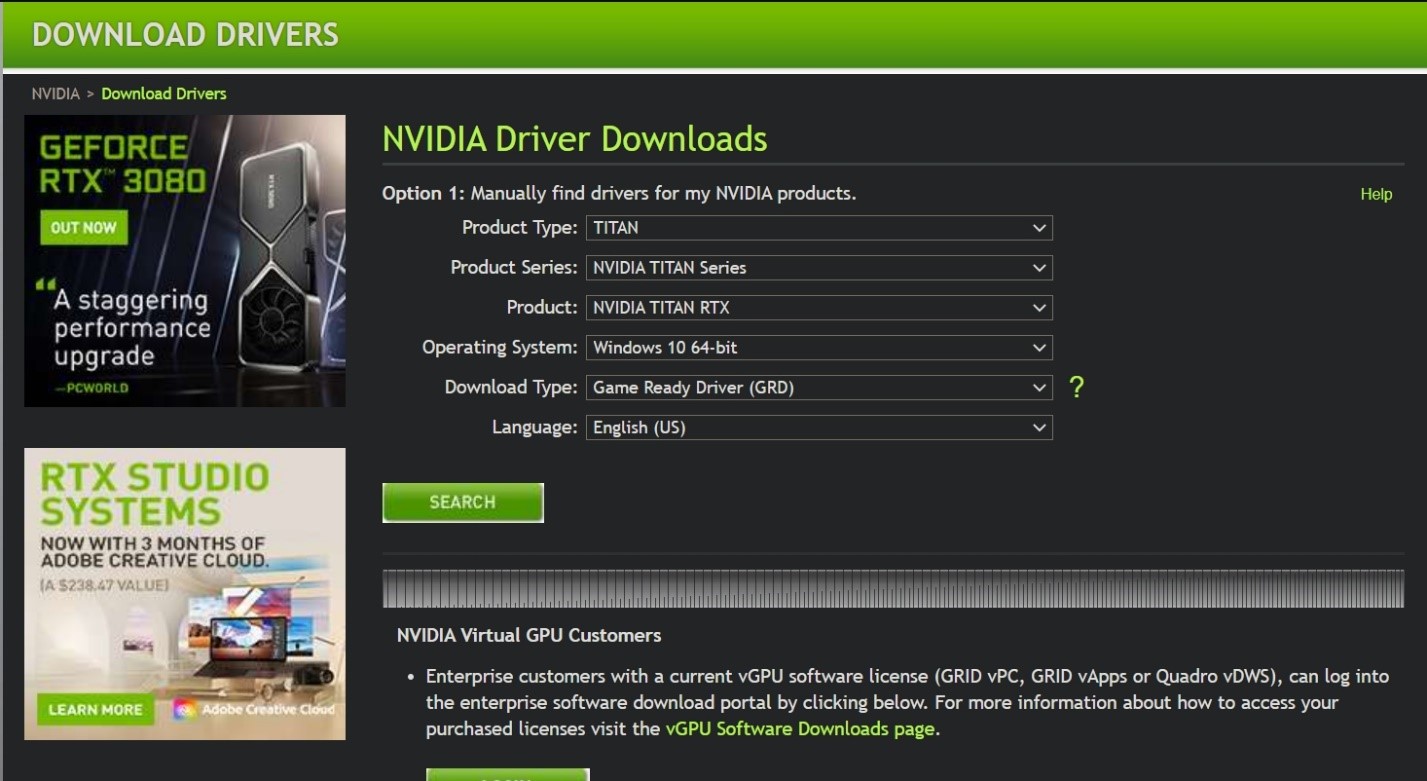Go to NVIDIA breadcrumb home link

click(55, 94)
